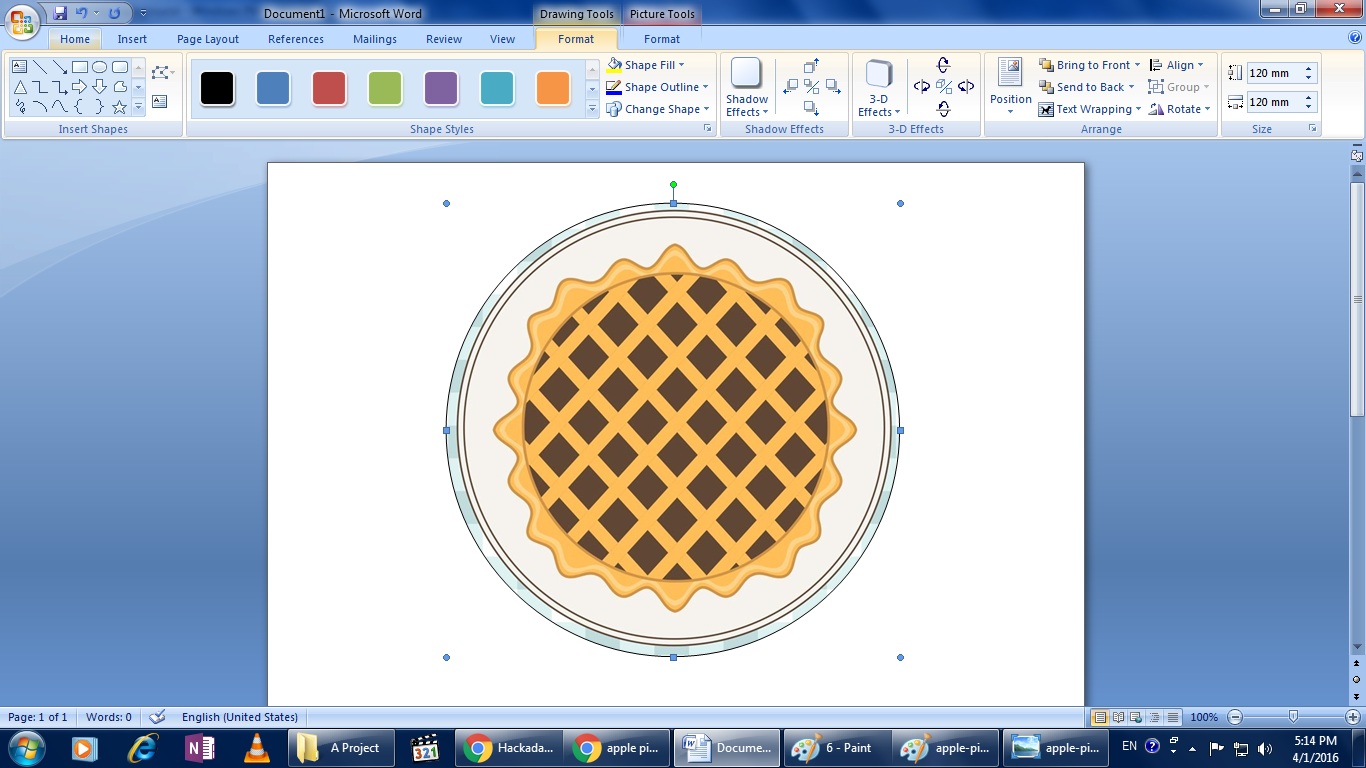This screenshot has height=768, width=1366.
Task: Click the spelling check status icon
Action: click(157, 717)
